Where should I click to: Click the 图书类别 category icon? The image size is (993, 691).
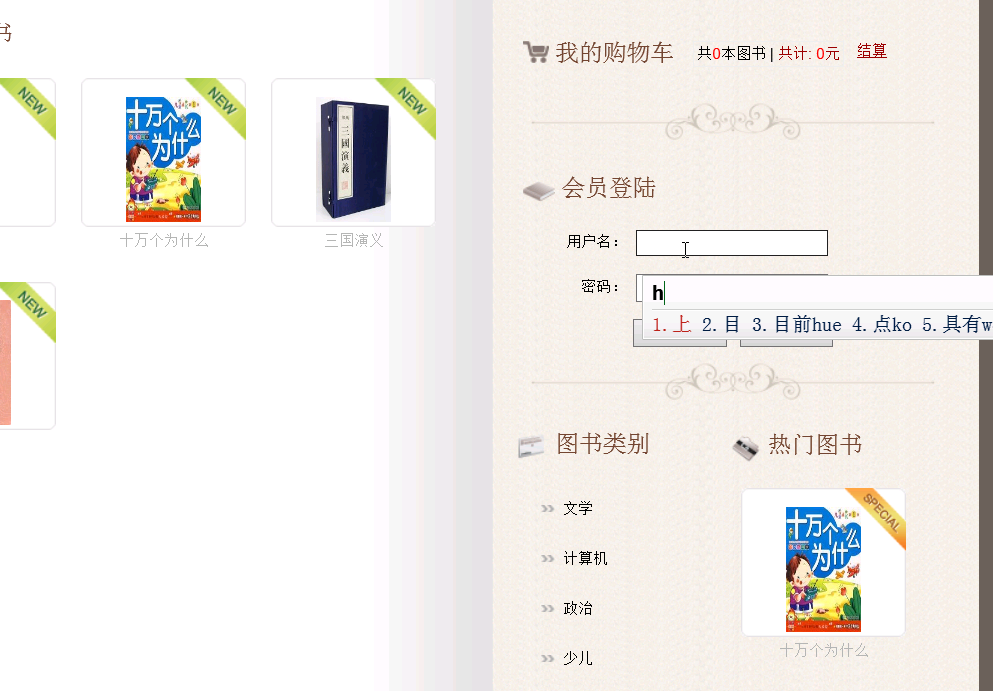(x=531, y=447)
